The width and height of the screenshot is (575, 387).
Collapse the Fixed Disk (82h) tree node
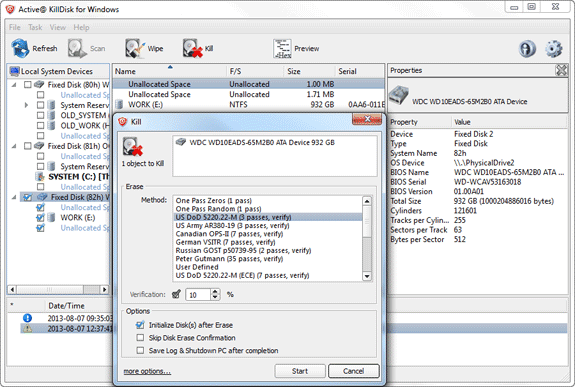coord(14,197)
